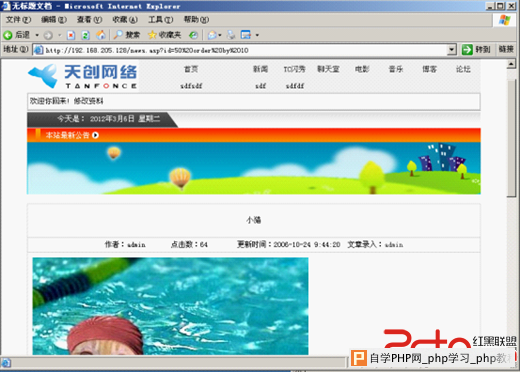Open History with the green clock icon
The width and height of the screenshot is (520, 372).
pos(193,35)
